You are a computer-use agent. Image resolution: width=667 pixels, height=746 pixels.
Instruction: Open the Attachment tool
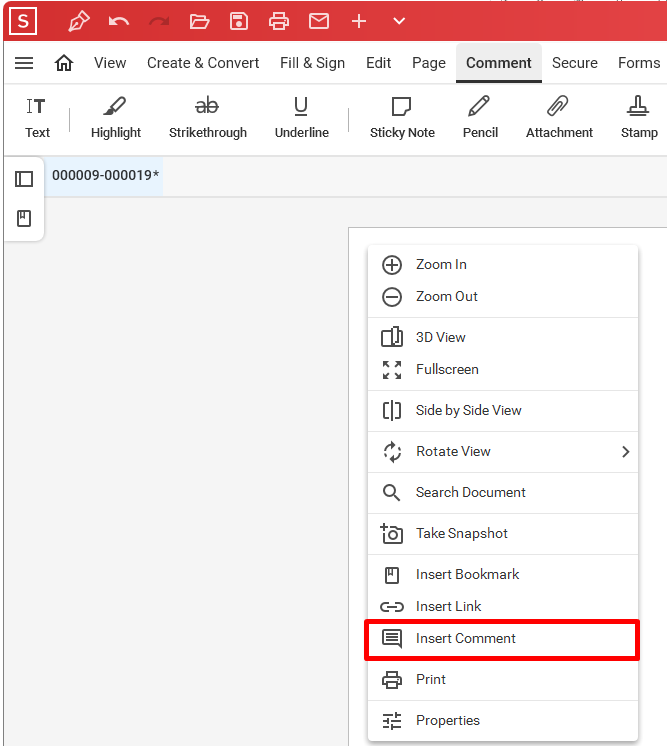click(x=559, y=118)
